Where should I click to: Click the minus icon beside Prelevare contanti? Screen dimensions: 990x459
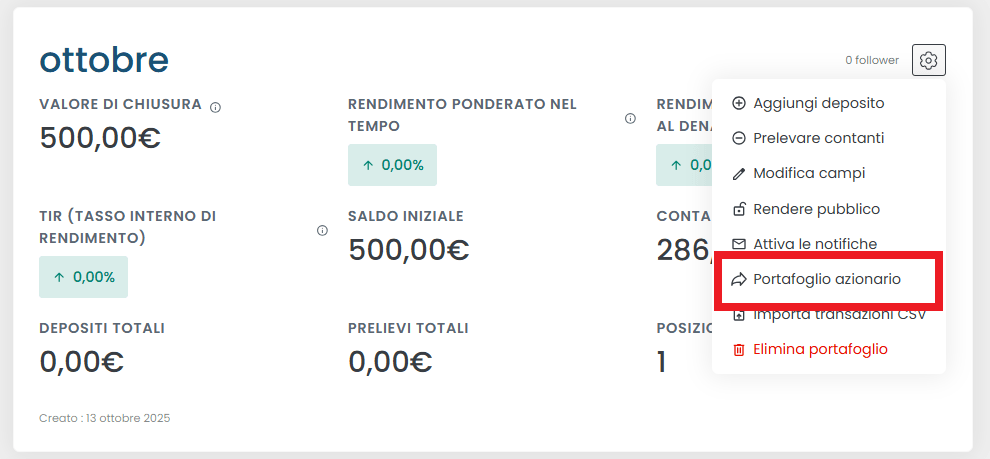pos(739,138)
